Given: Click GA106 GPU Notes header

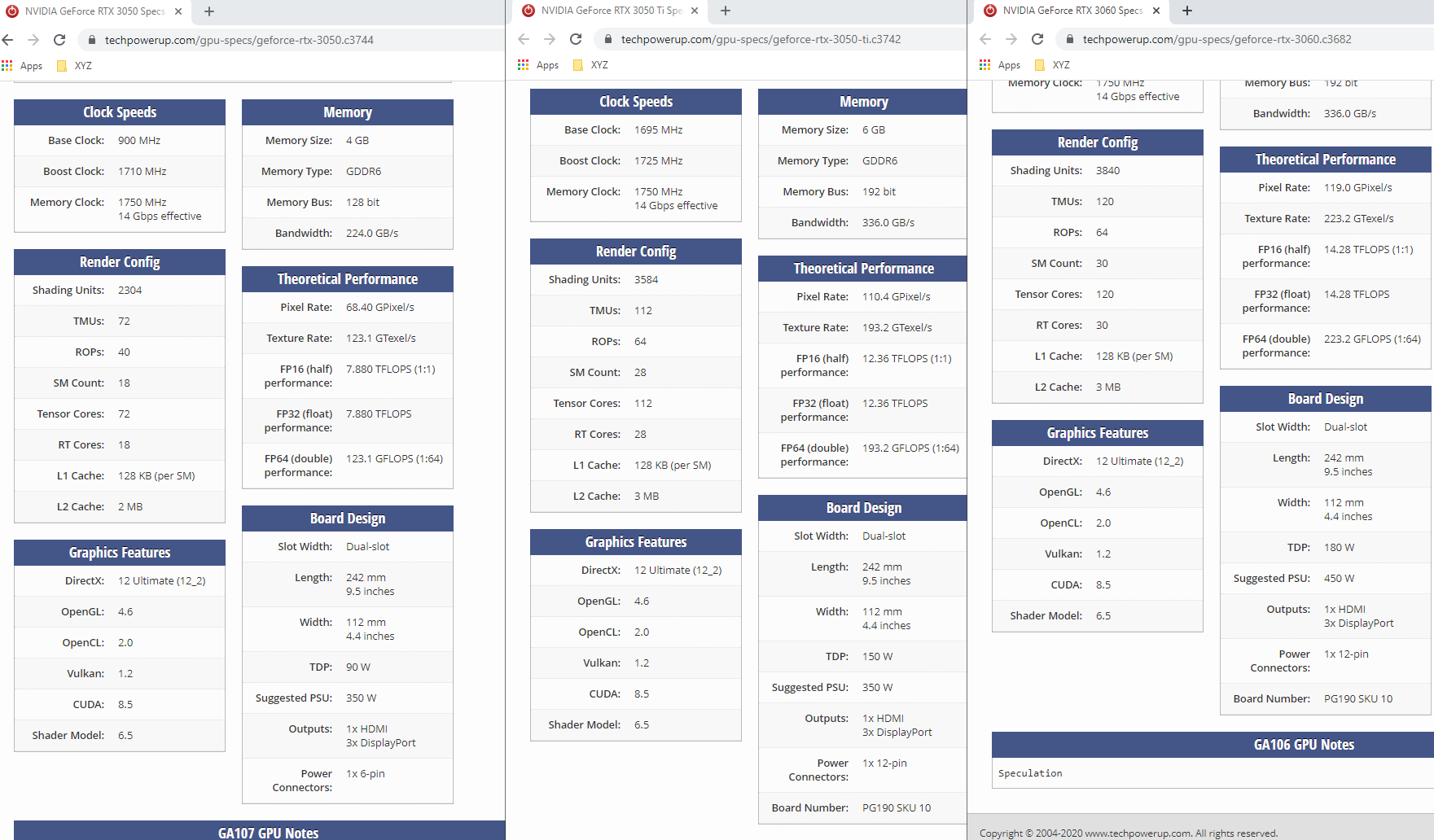Looking at the screenshot, I should tap(1304, 745).
